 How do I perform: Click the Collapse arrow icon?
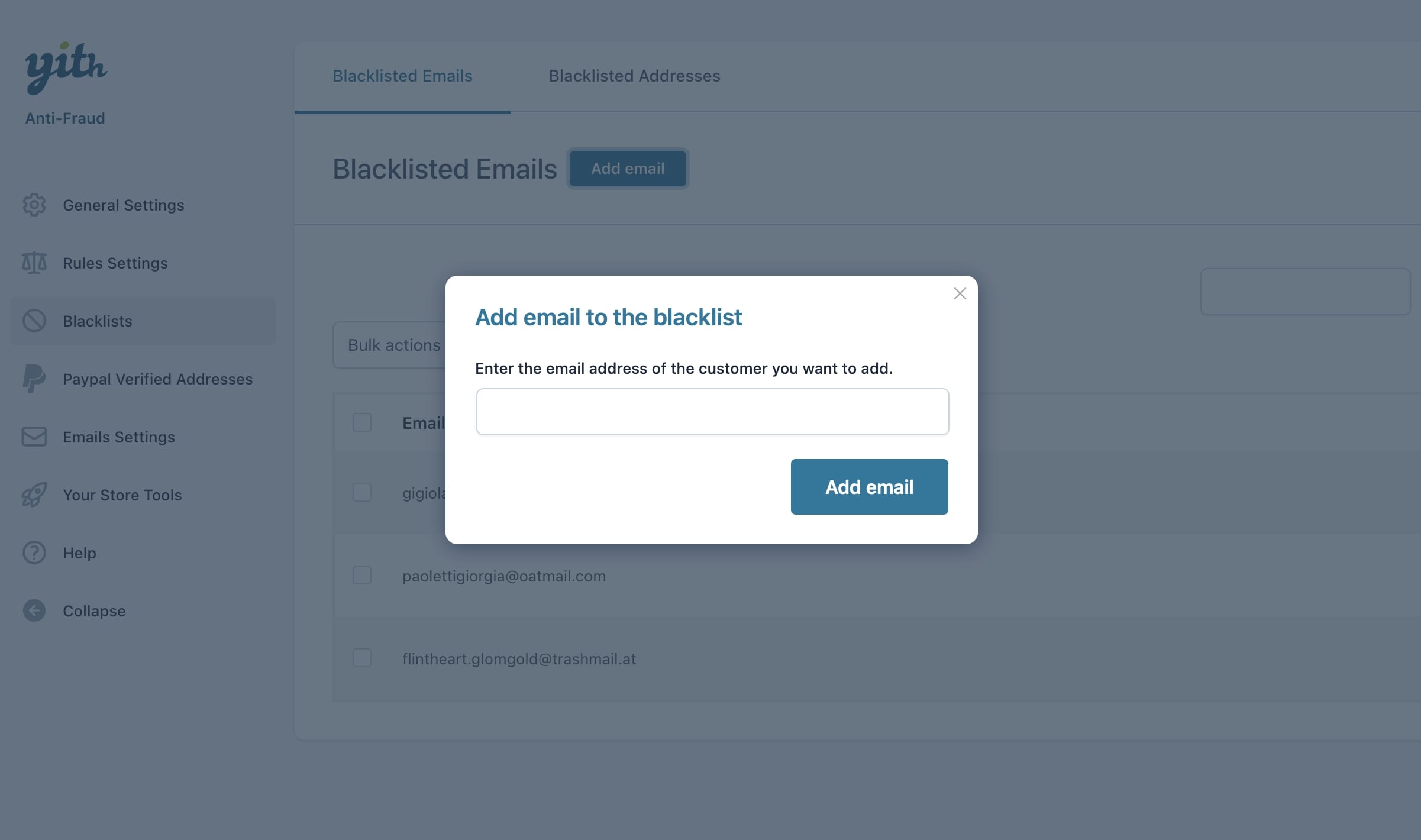pyautogui.click(x=34, y=610)
